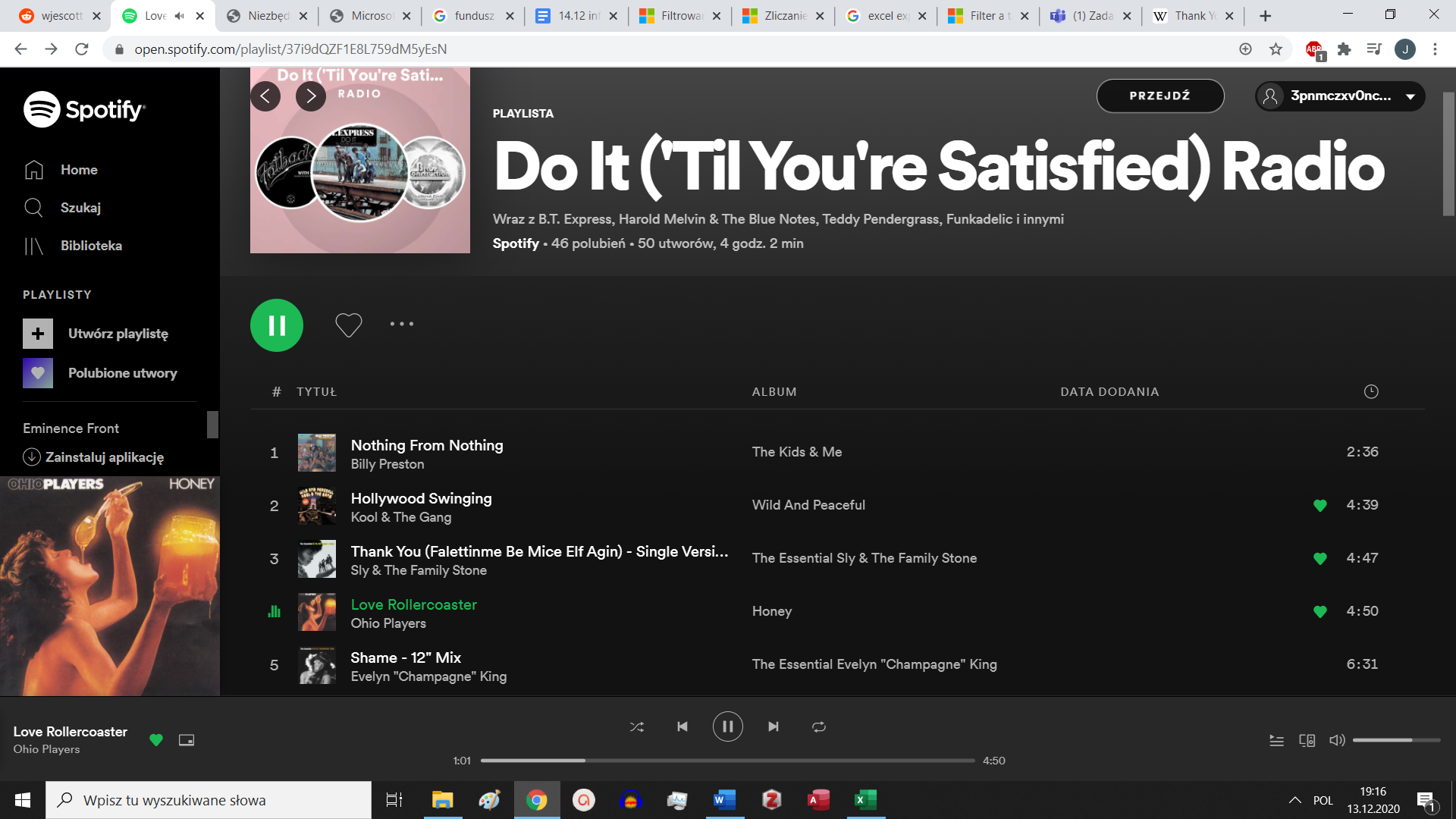
Task: Open File Explorer from taskbar
Action: tap(442, 800)
